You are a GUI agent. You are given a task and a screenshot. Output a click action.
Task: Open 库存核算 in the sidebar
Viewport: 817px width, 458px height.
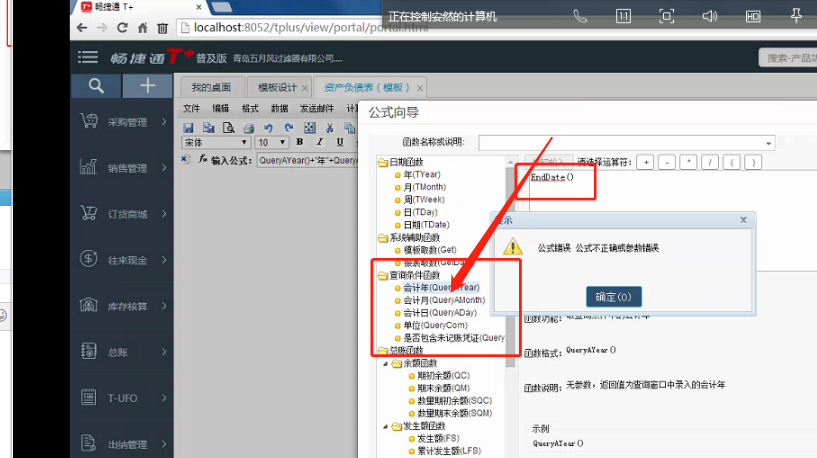click(x=122, y=306)
